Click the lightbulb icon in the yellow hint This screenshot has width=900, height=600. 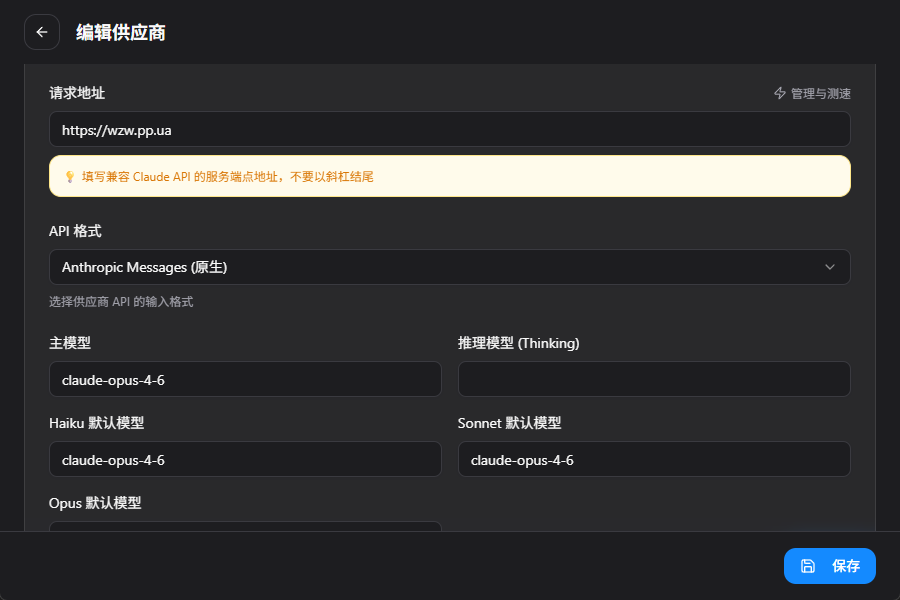69,176
